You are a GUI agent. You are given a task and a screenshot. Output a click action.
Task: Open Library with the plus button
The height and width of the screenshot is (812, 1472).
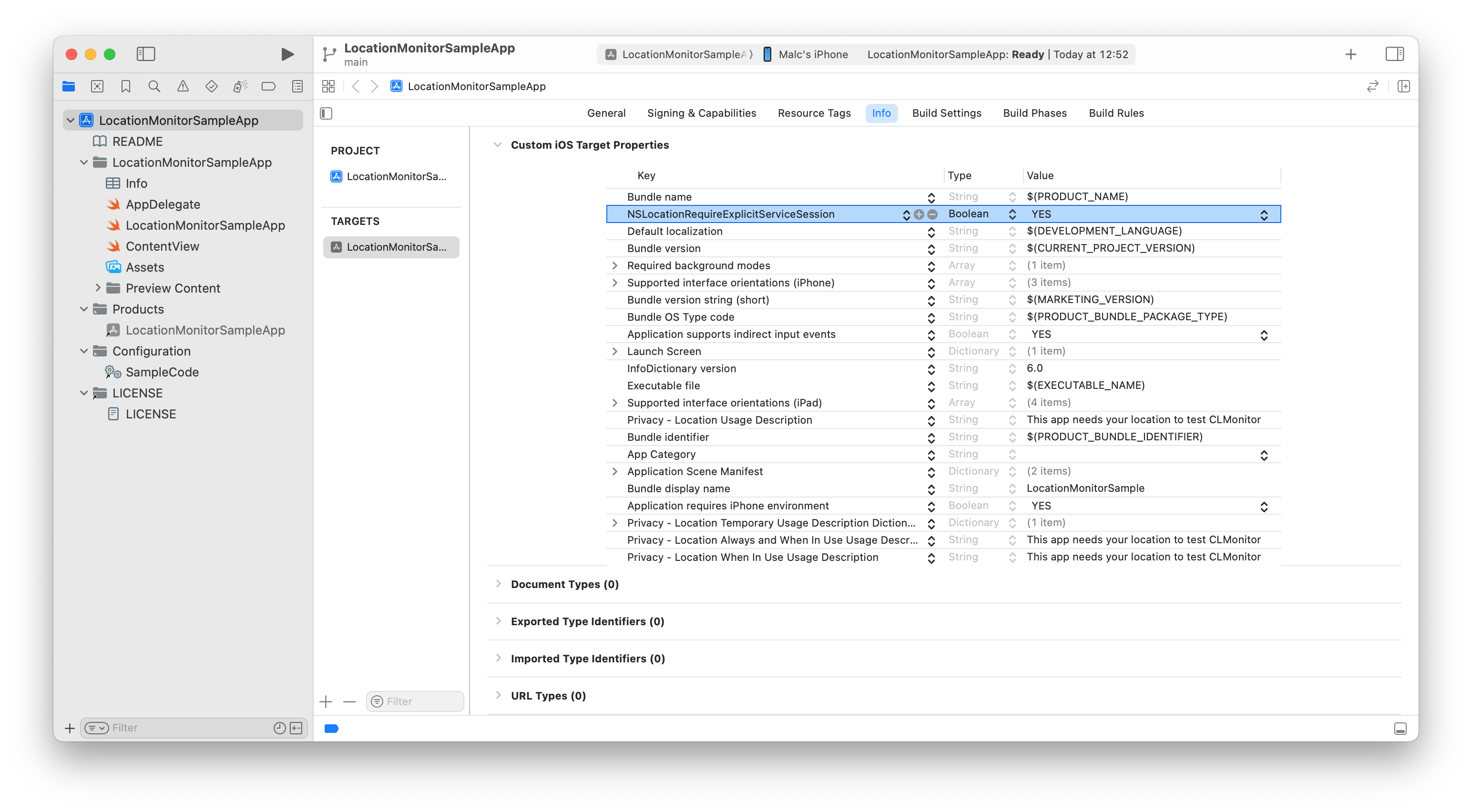[1351, 54]
